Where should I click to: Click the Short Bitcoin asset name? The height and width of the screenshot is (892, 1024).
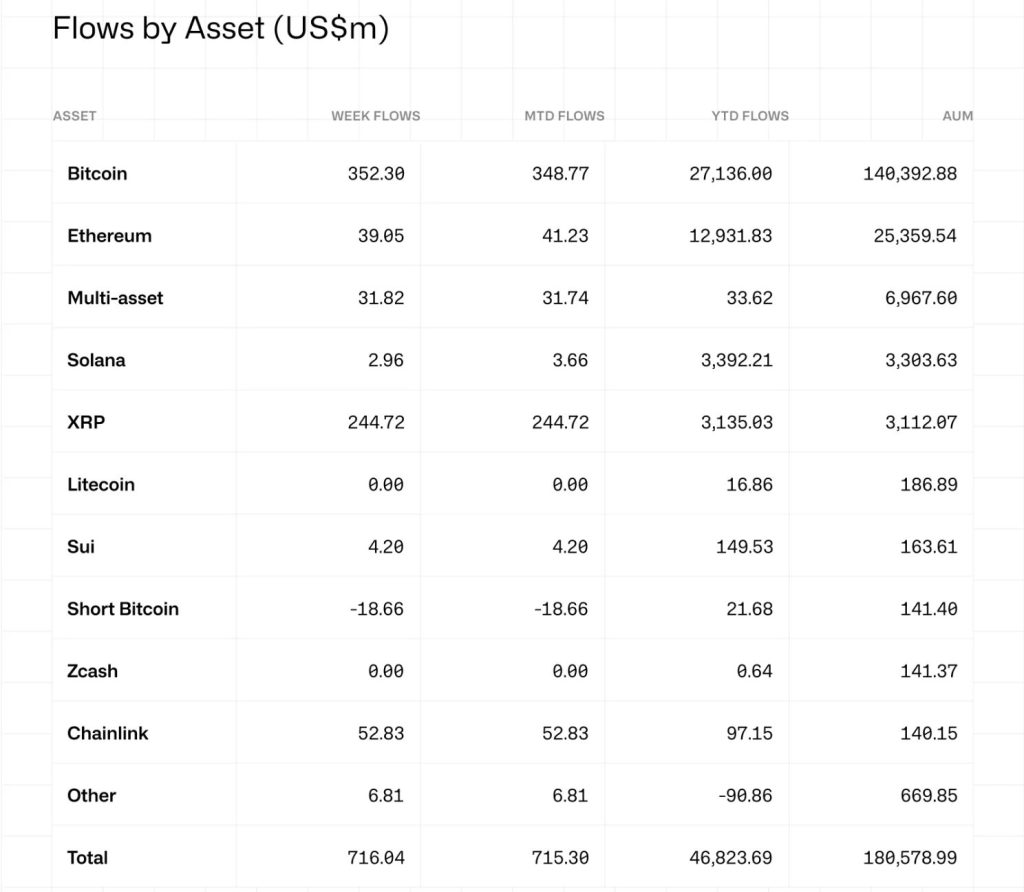point(123,609)
